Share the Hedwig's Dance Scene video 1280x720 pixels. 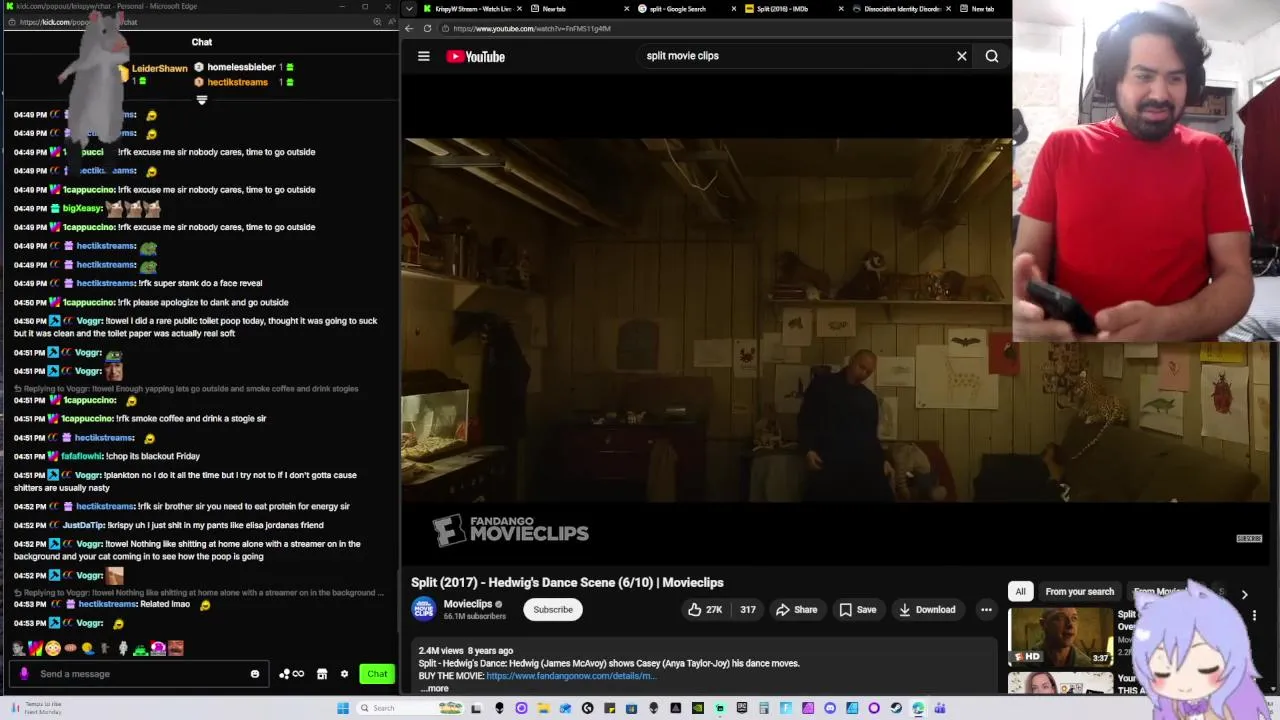[797, 609]
